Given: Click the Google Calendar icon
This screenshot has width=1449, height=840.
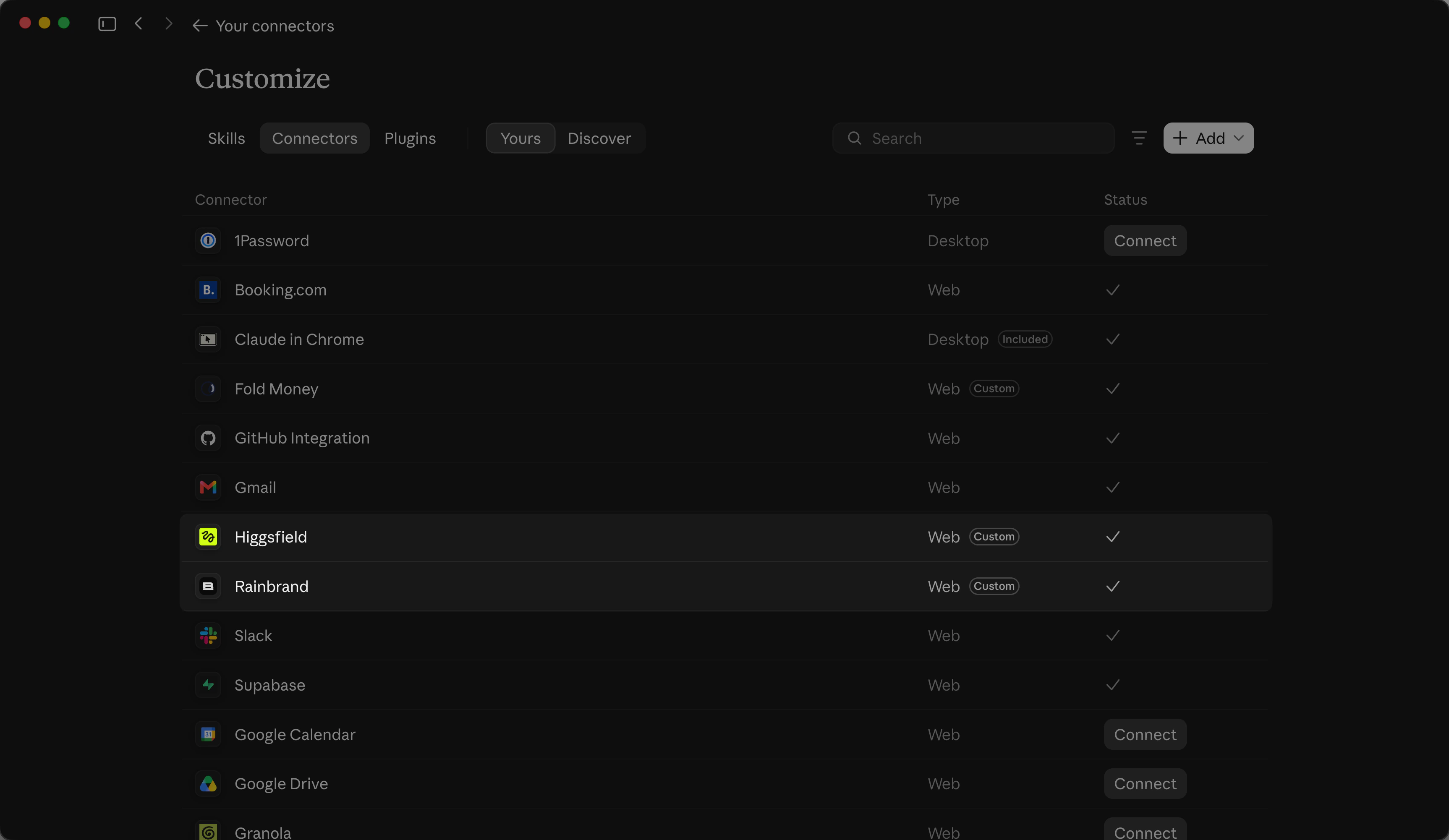Looking at the screenshot, I should click(x=208, y=734).
